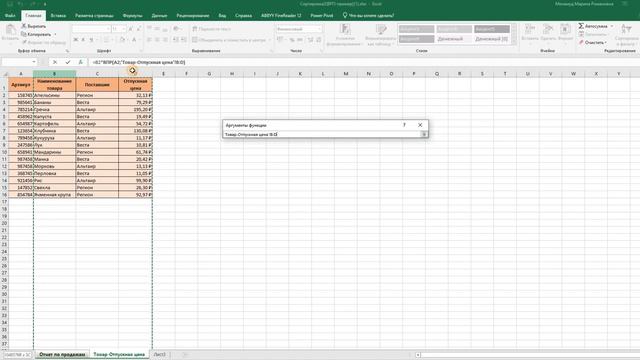
Task: Open the Вид ribbon tab
Action: coord(222,16)
